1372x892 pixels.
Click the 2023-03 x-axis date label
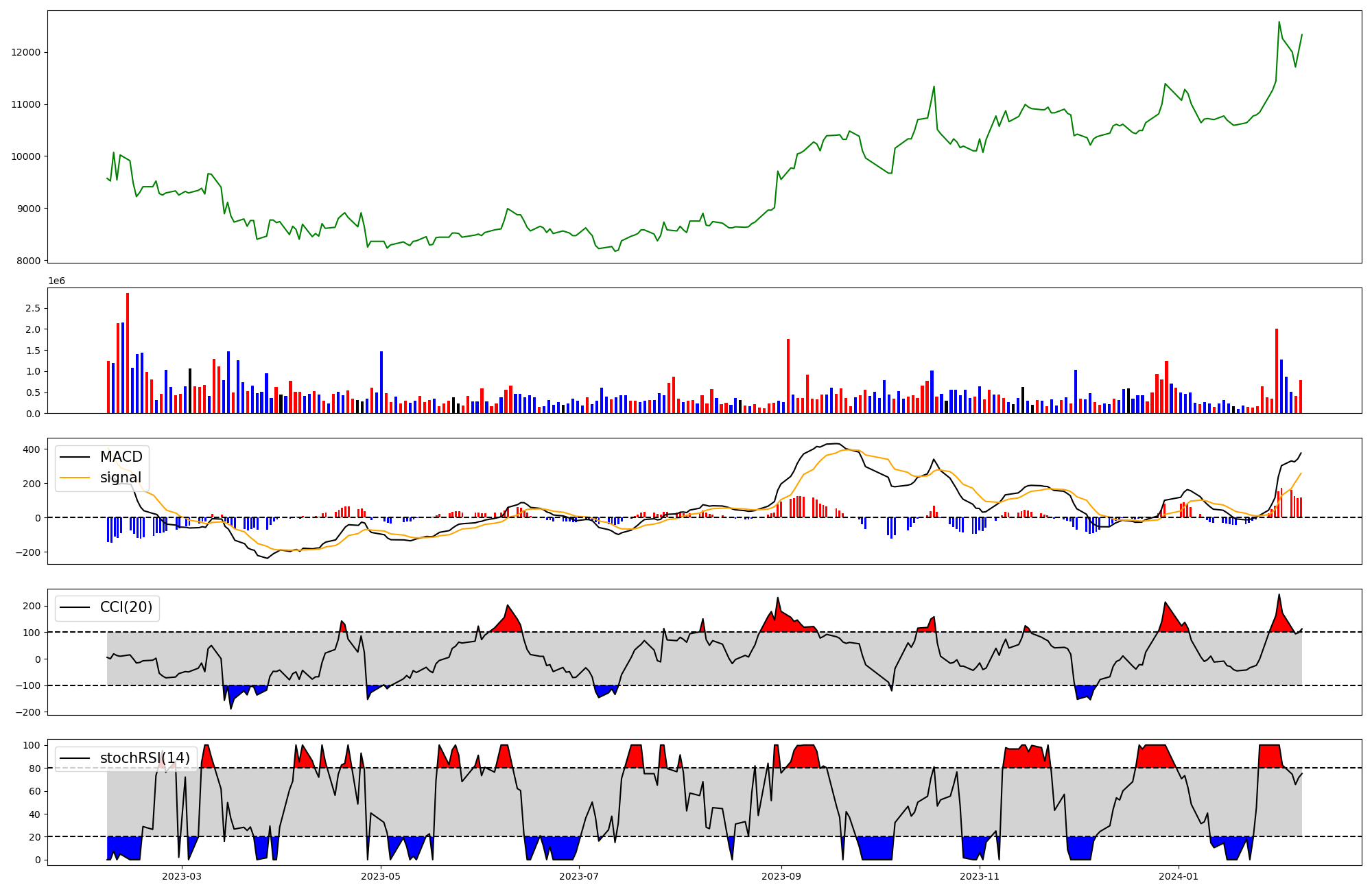click(182, 876)
